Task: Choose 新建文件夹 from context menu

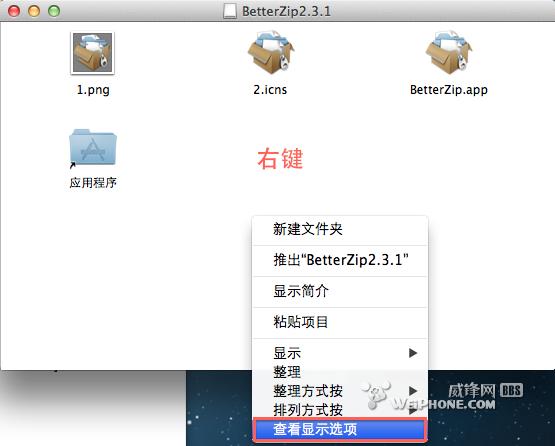Action: tap(340, 229)
